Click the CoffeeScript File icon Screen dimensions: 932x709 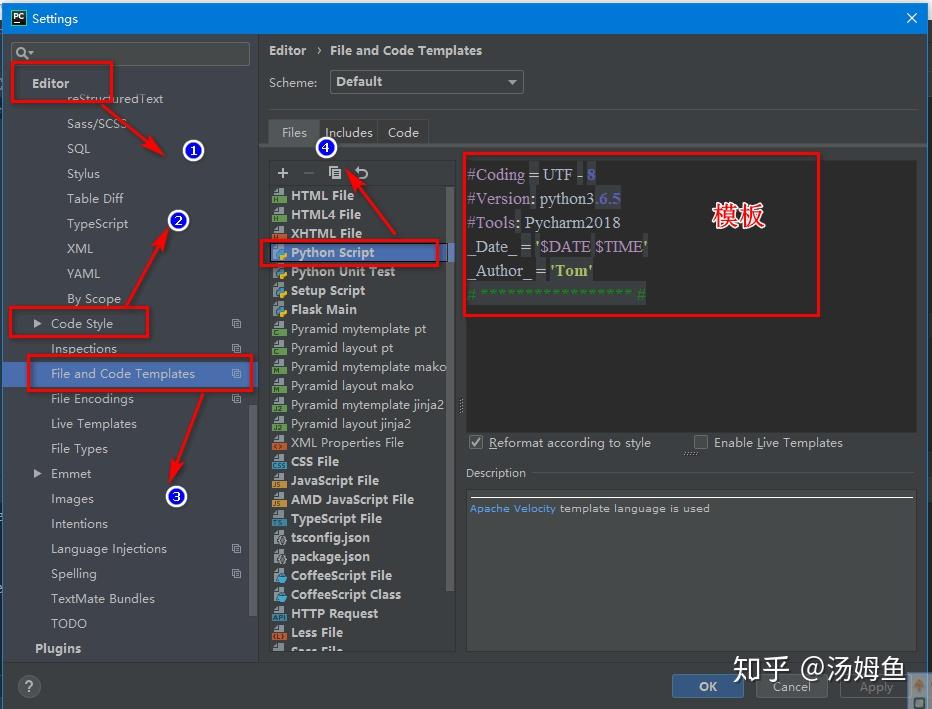point(279,576)
